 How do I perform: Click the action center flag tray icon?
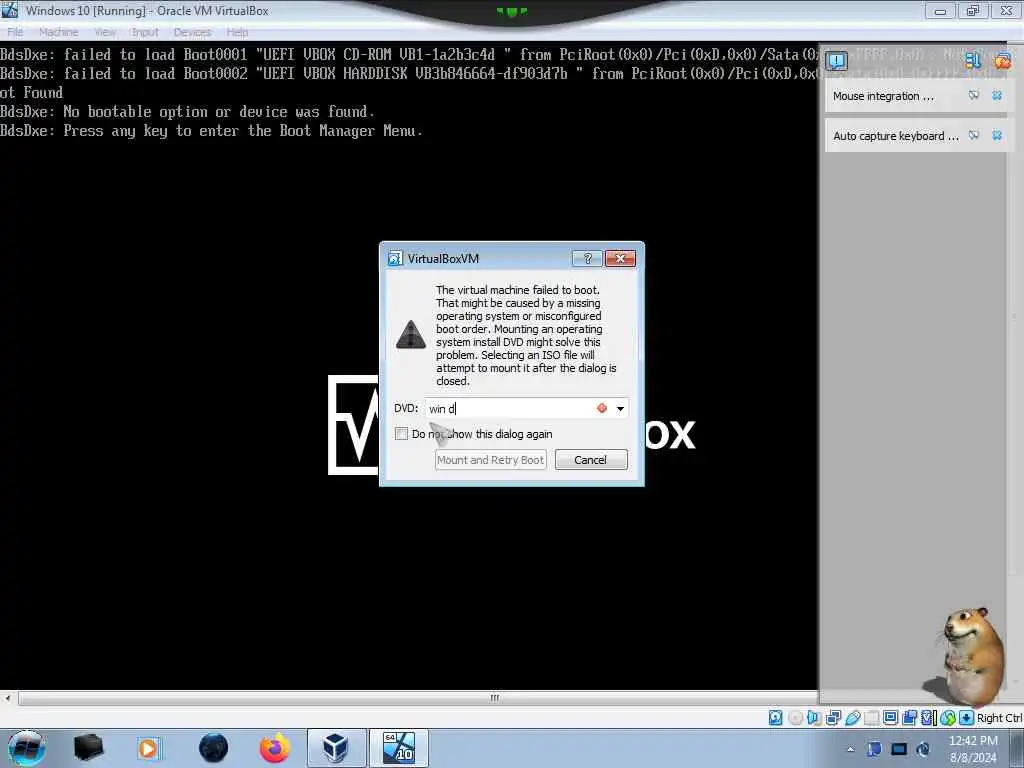[x=874, y=749]
